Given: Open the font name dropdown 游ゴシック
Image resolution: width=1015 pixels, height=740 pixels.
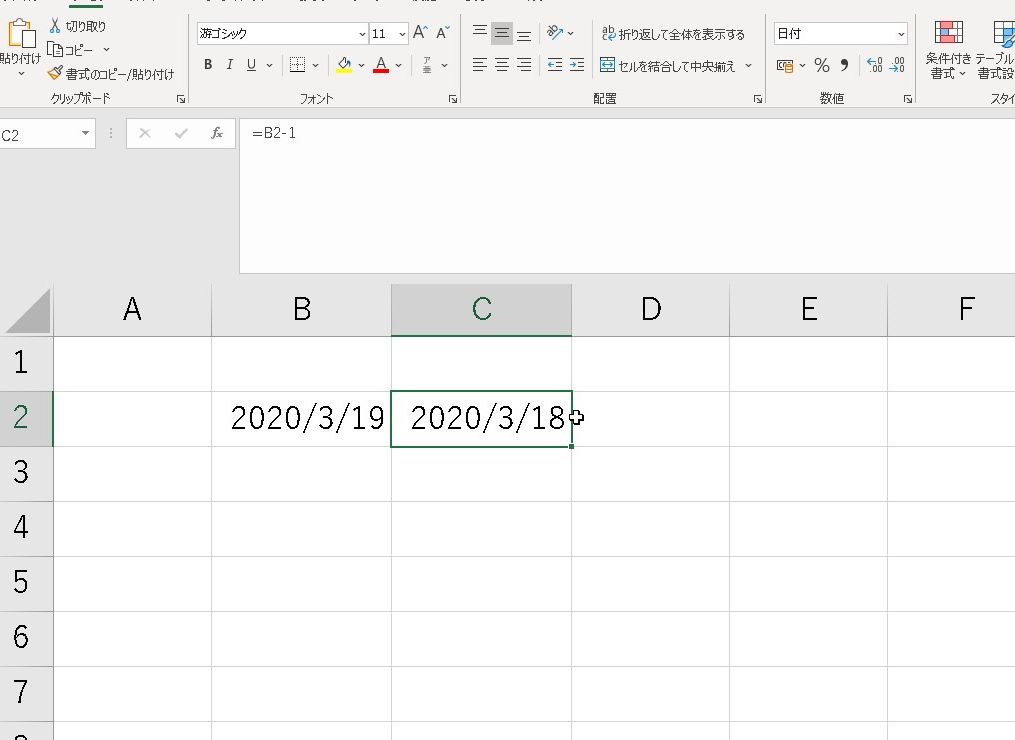Looking at the screenshot, I should pyautogui.click(x=281, y=34).
